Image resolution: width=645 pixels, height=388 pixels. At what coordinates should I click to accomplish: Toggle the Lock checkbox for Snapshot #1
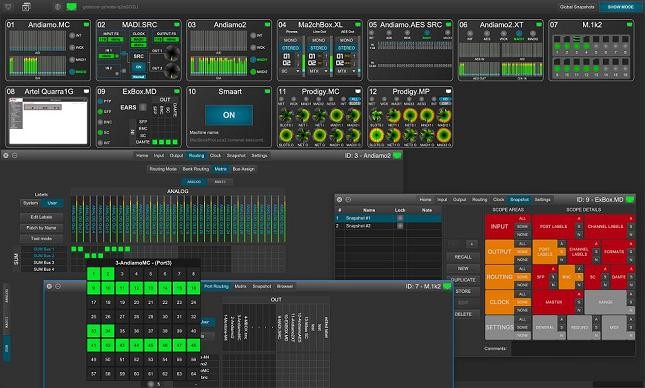(x=400, y=218)
